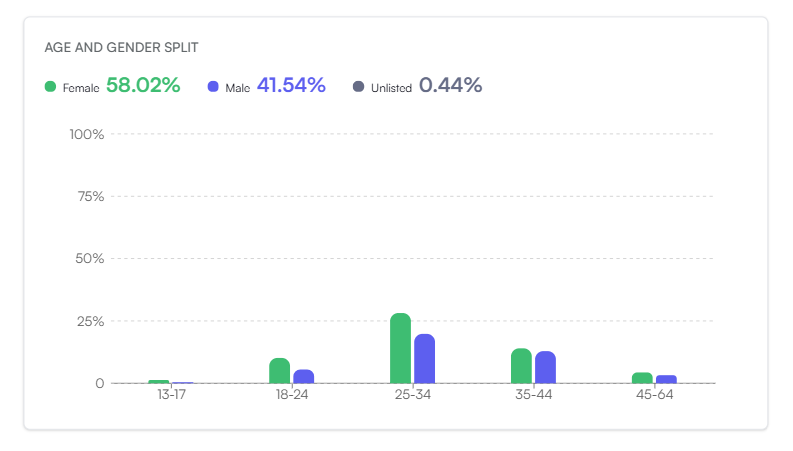Click the AGE AND GENDER SPLIT heading
This screenshot has height=451, width=793.
(x=121, y=48)
